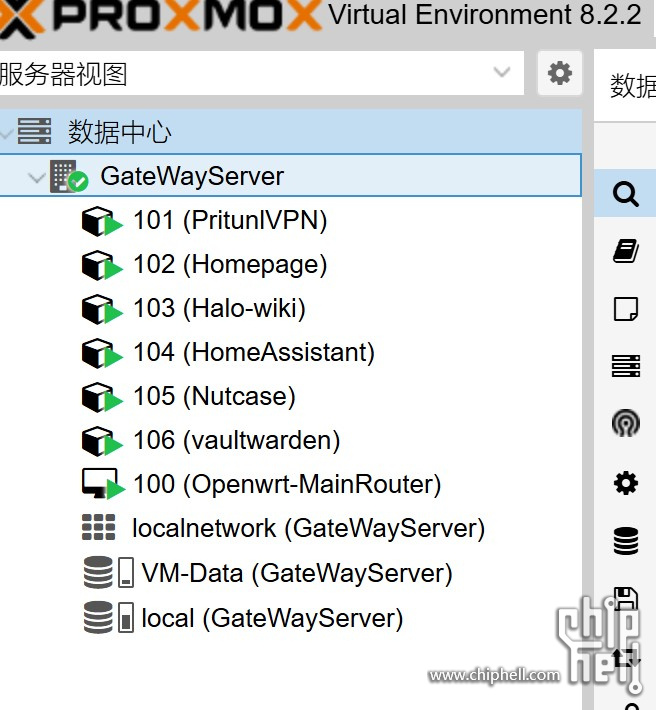656x710 pixels.
Task: Open the Summary book icon menu item
Action: 626,251
